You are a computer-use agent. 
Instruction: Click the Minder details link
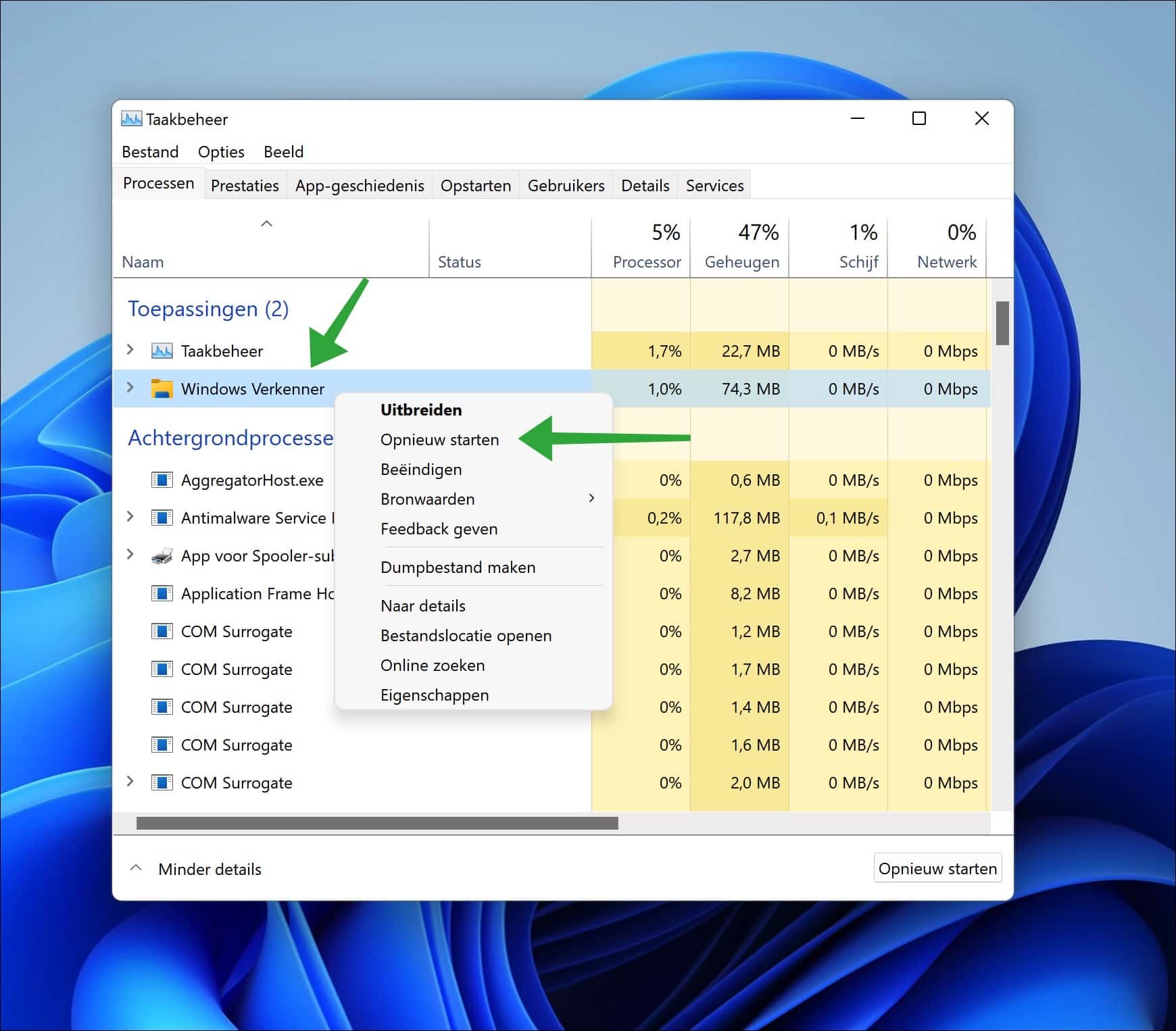pyautogui.click(x=210, y=870)
